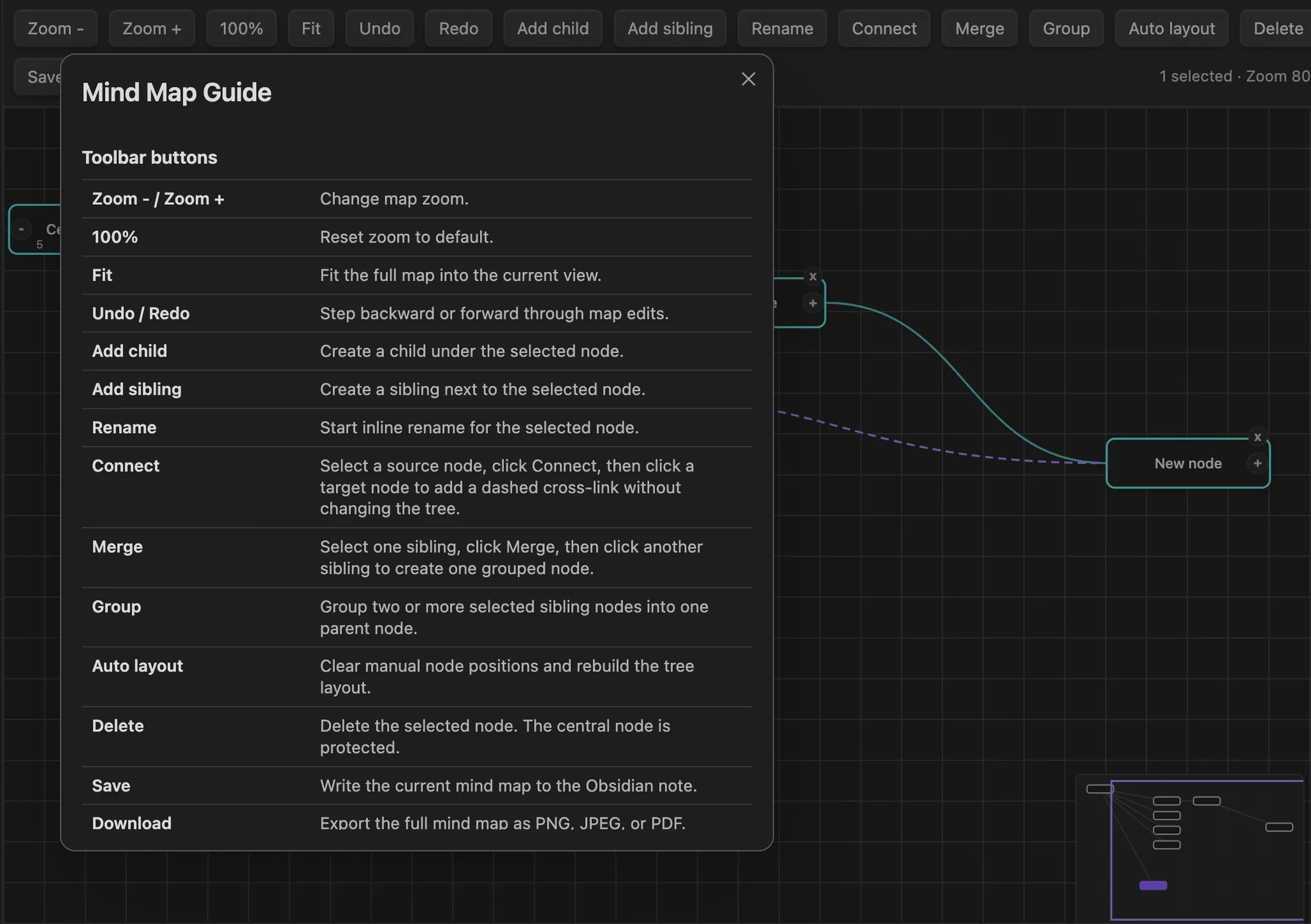Click the 'Connect' guide row label
1311x924 pixels.
pyautogui.click(x=125, y=466)
